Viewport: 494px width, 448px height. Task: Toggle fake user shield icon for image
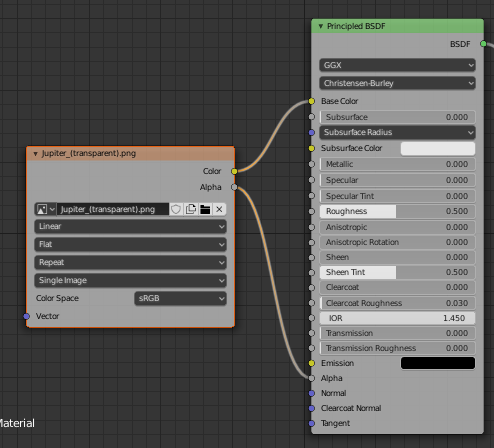[x=176, y=209]
